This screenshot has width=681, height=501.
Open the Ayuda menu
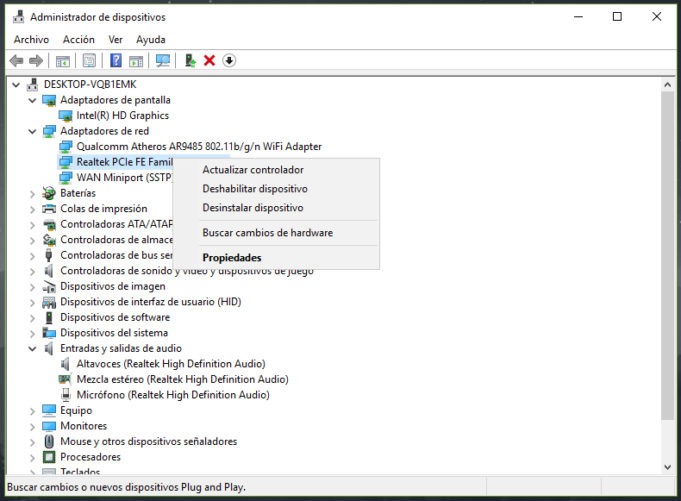click(151, 39)
